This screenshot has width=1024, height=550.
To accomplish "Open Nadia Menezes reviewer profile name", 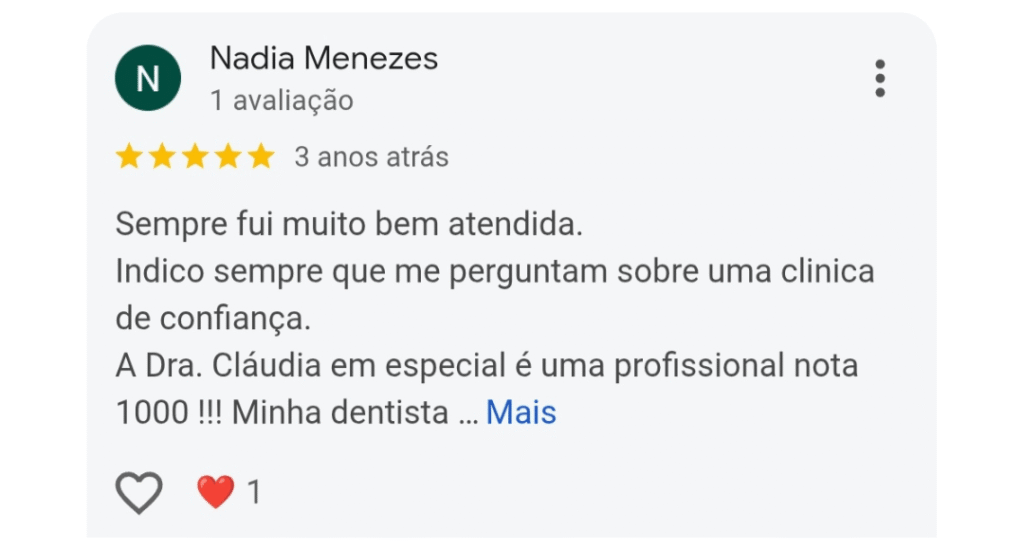I will tap(324, 59).
